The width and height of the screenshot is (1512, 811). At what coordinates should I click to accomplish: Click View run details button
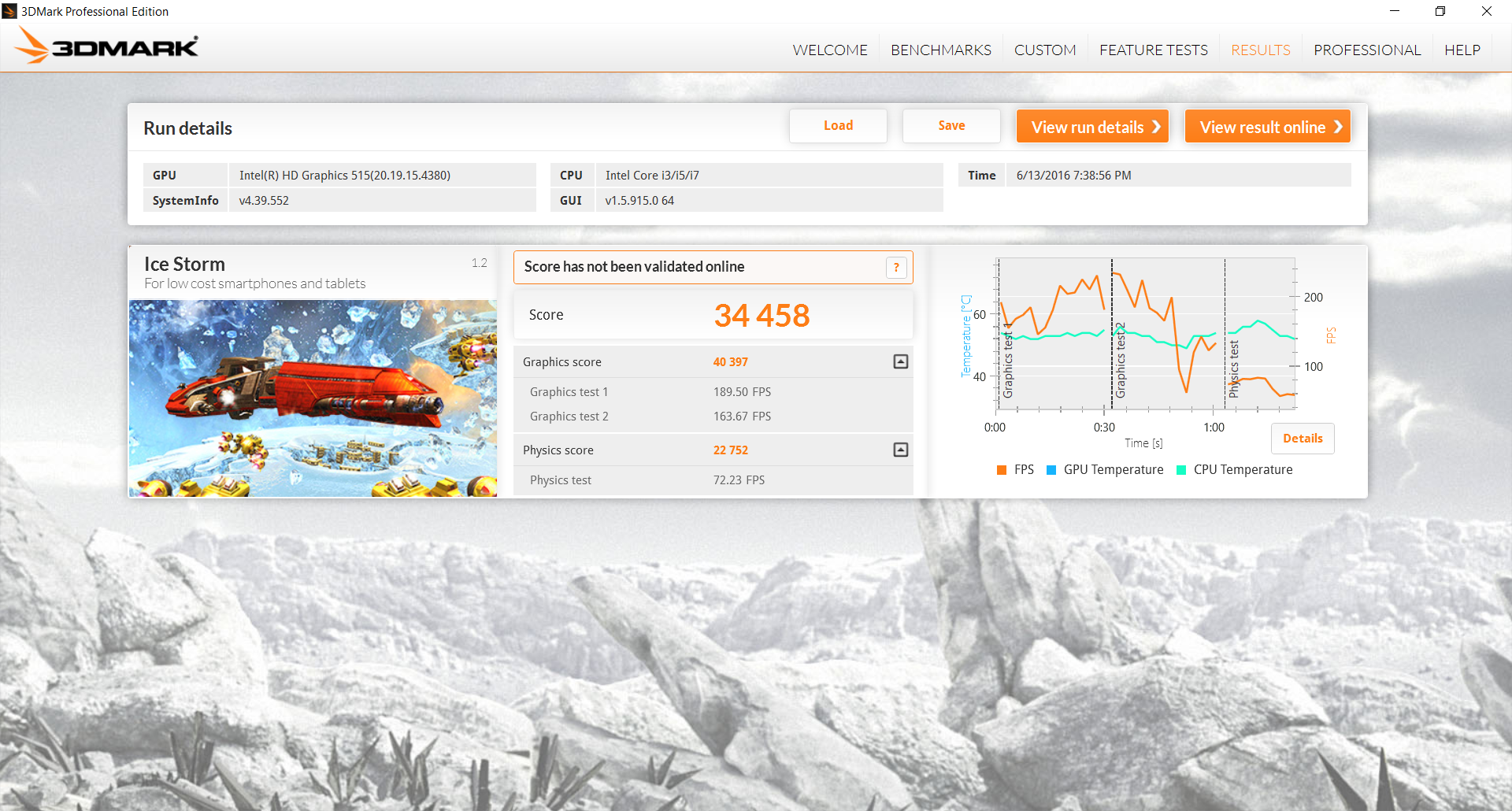click(1092, 126)
